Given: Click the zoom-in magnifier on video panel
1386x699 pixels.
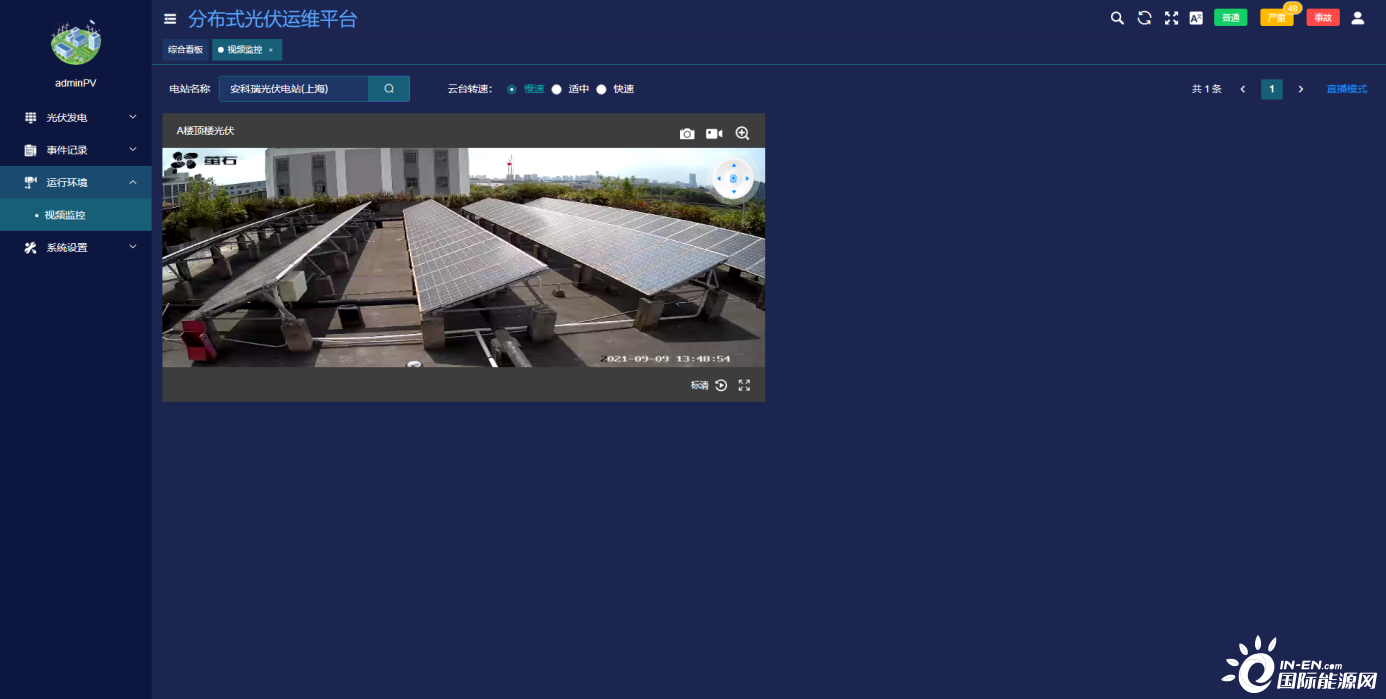Looking at the screenshot, I should (x=742, y=134).
